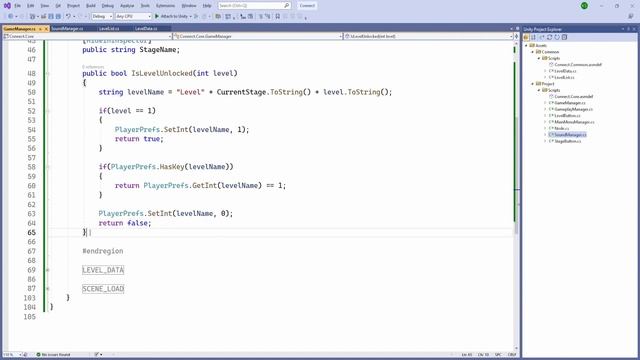Open the Tools menu
640x360 pixels.
point(145,6)
